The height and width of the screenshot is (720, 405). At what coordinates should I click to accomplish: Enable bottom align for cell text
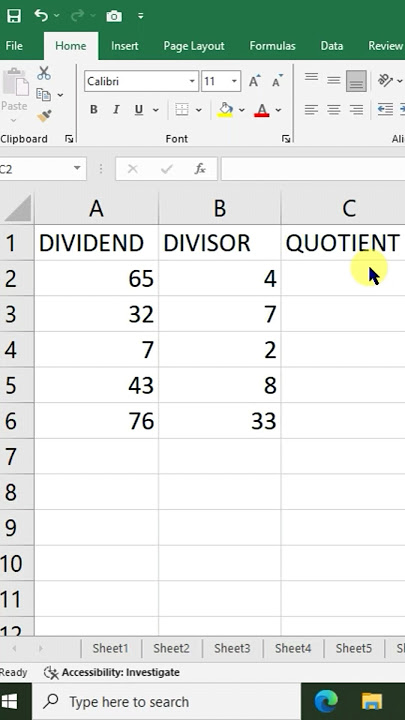(356, 81)
